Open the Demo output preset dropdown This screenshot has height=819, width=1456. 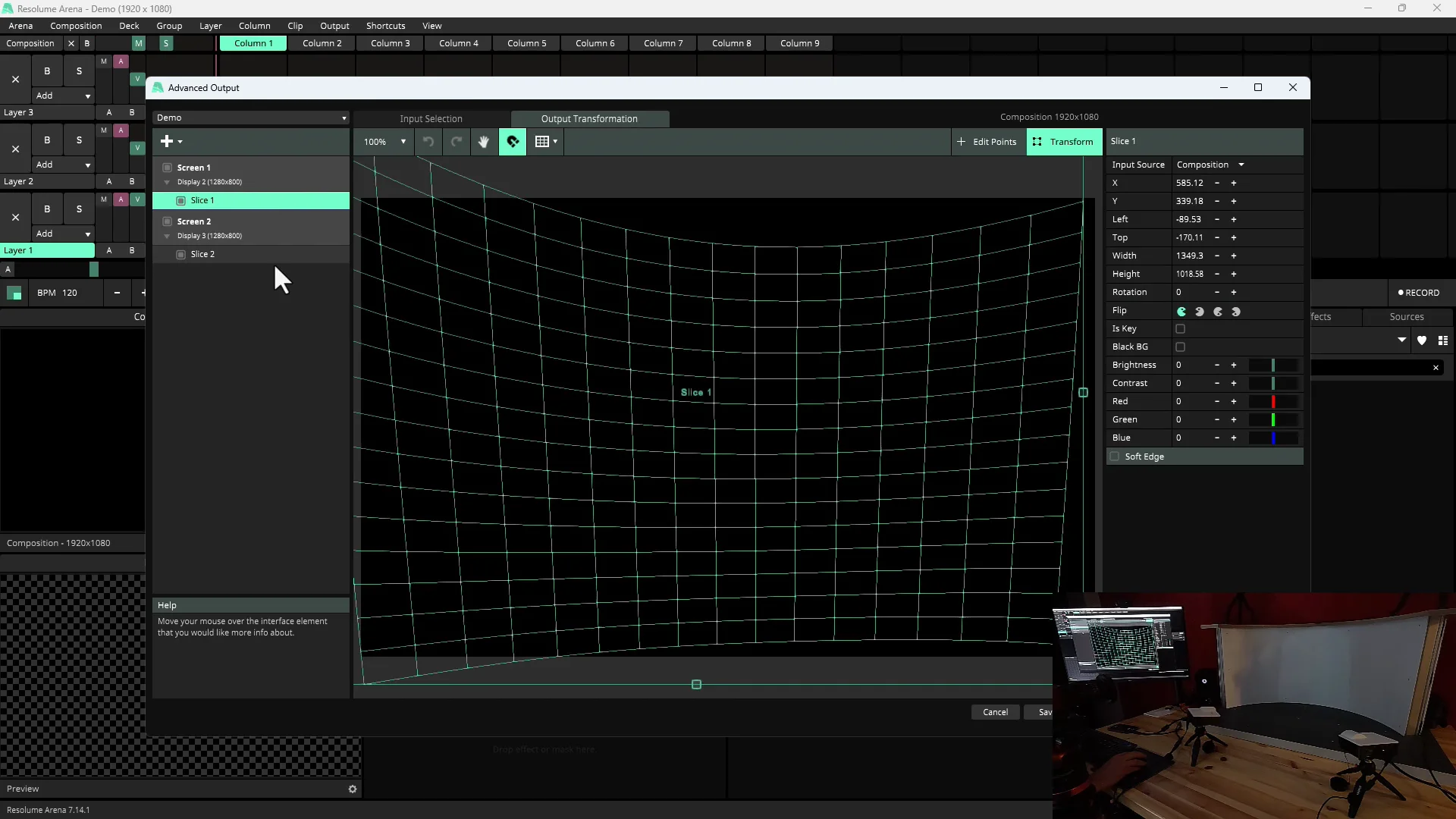(x=251, y=118)
